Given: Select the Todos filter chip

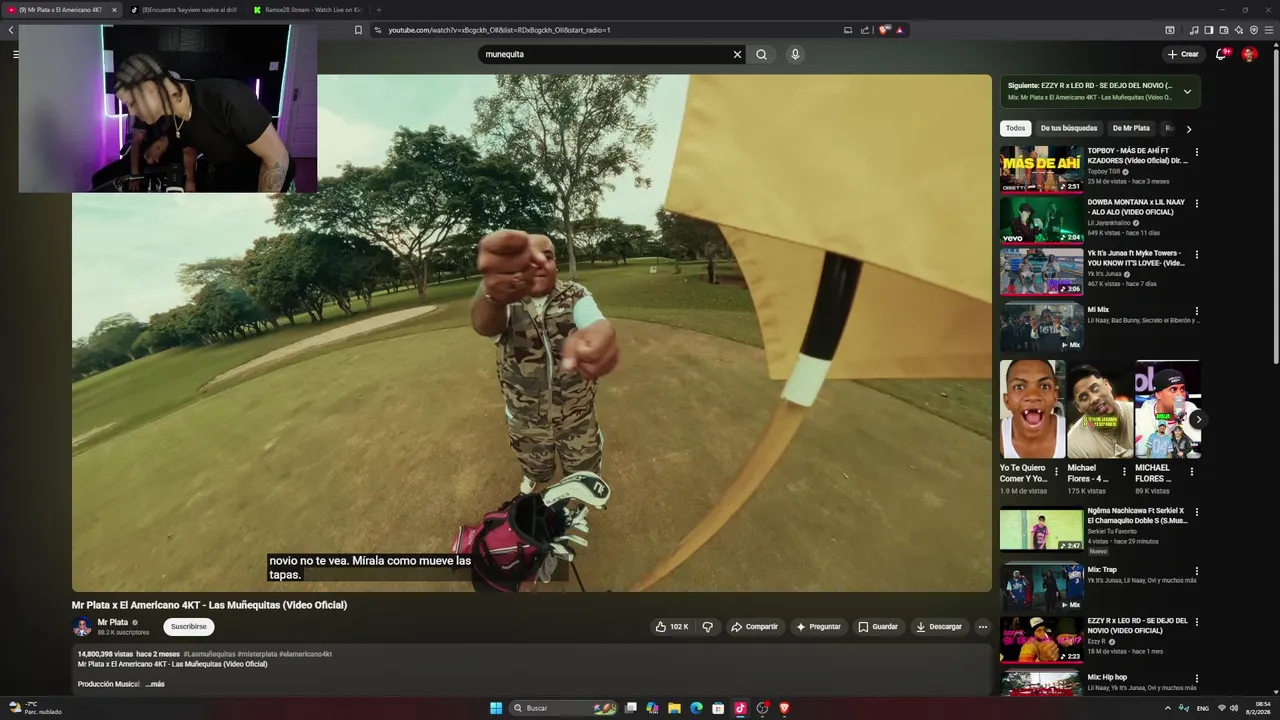Looking at the screenshot, I should [1015, 128].
